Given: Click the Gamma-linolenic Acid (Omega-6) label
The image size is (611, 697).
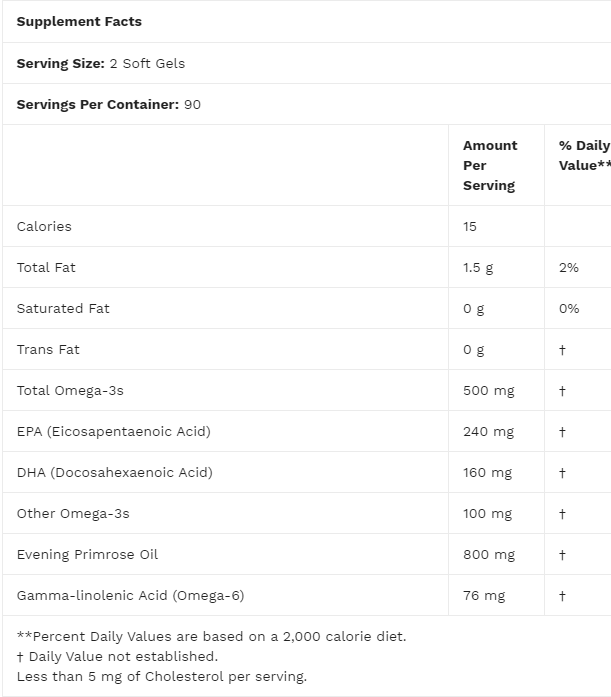Looking at the screenshot, I should (x=130, y=595).
